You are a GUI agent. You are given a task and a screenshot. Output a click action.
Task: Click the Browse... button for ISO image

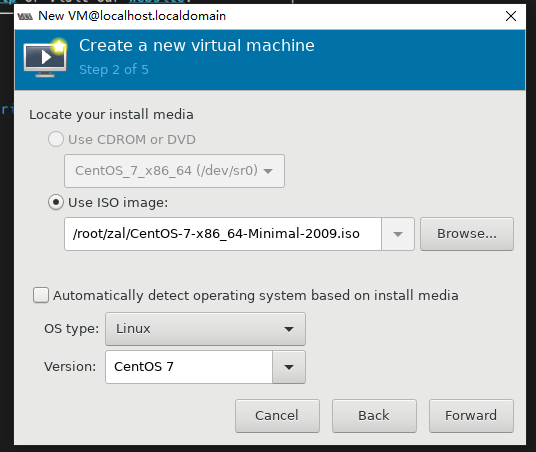467,234
